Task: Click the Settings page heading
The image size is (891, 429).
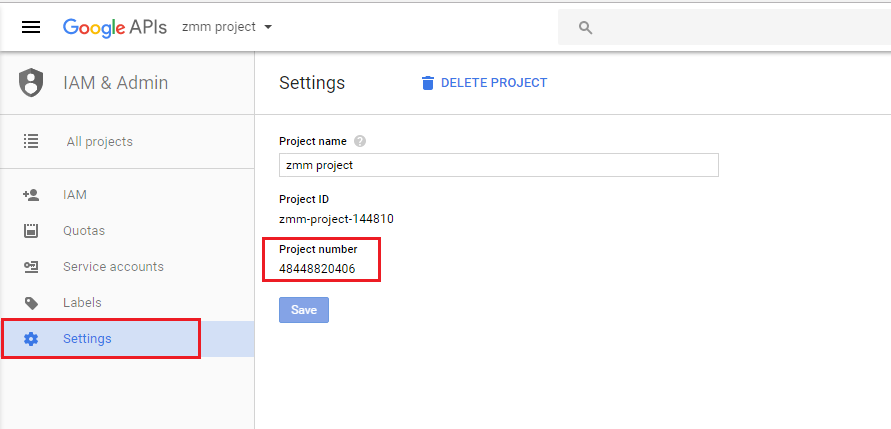Action: coord(312,83)
